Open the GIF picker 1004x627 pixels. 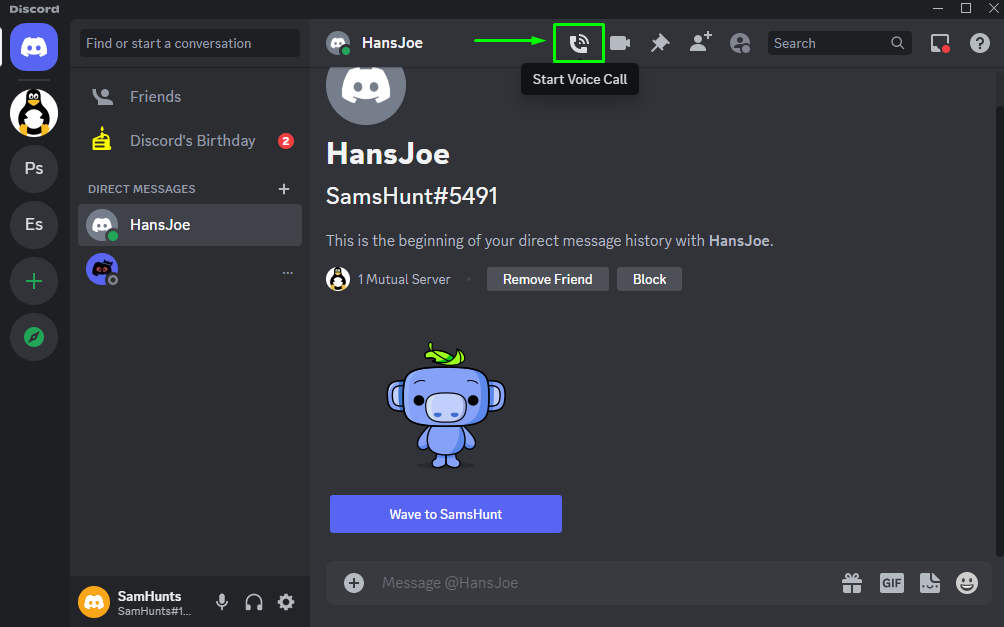(891, 583)
